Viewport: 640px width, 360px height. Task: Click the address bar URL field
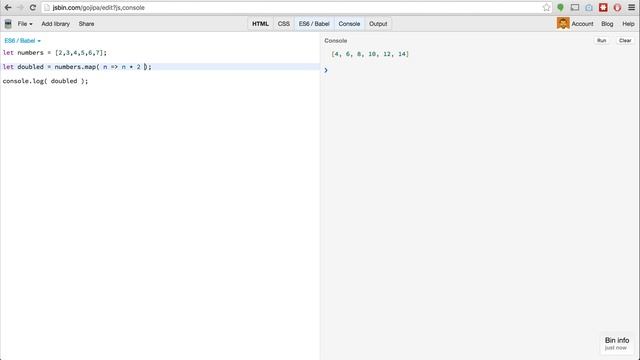click(x=296, y=7)
